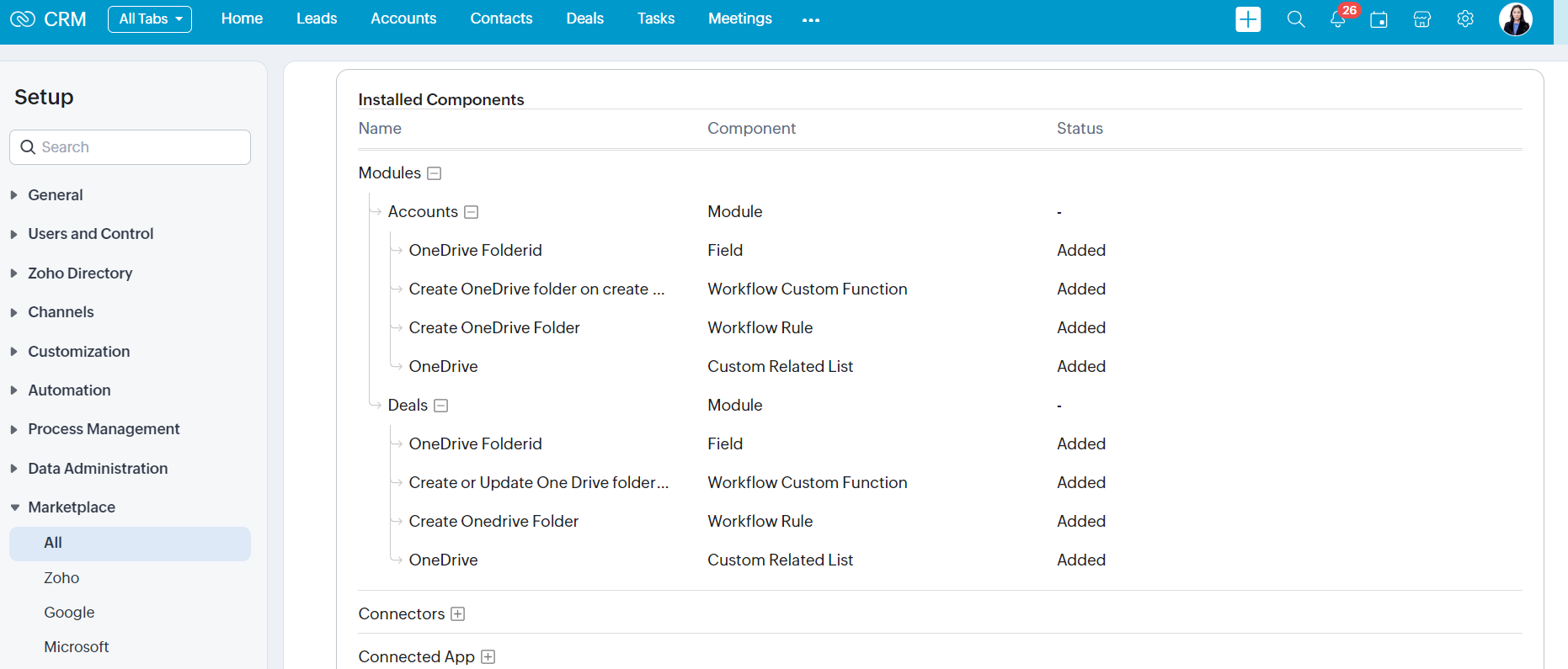Expand the Automation section
This screenshot has height=669, width=1568.
tap(69, 390)
